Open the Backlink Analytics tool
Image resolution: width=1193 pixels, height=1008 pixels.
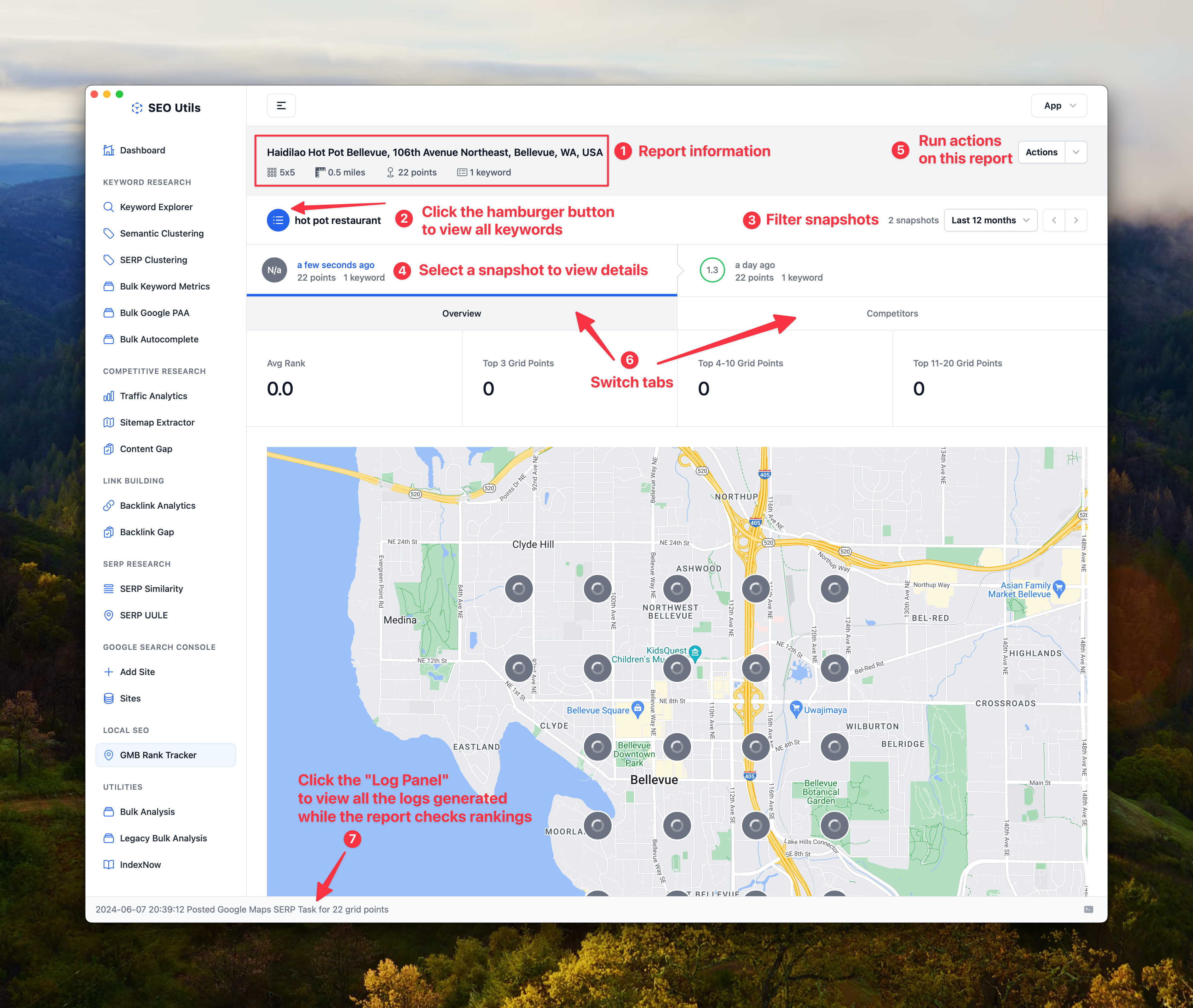pos(157,506)
